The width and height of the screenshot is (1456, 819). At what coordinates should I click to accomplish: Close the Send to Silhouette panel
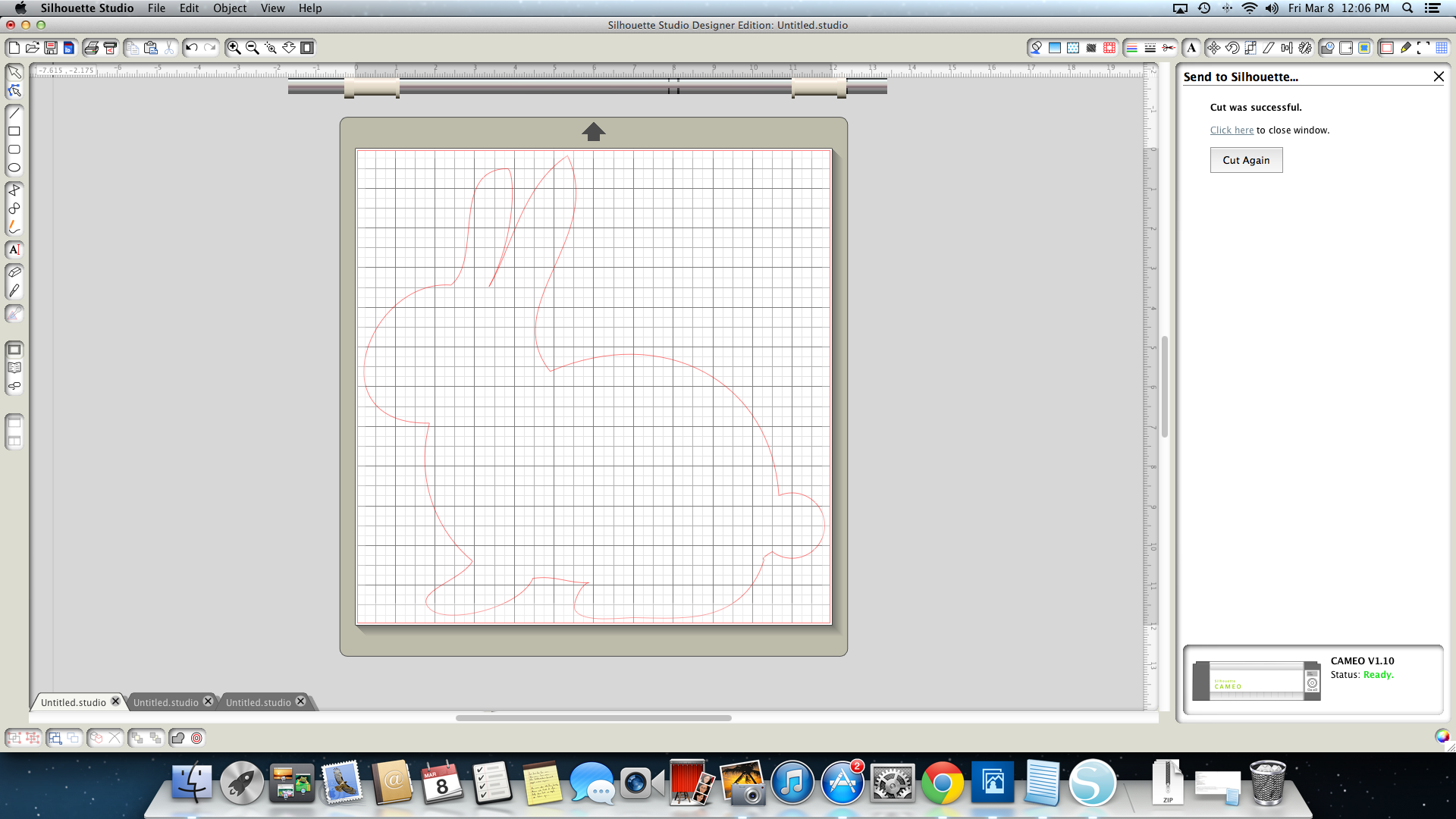(1439, 77)
